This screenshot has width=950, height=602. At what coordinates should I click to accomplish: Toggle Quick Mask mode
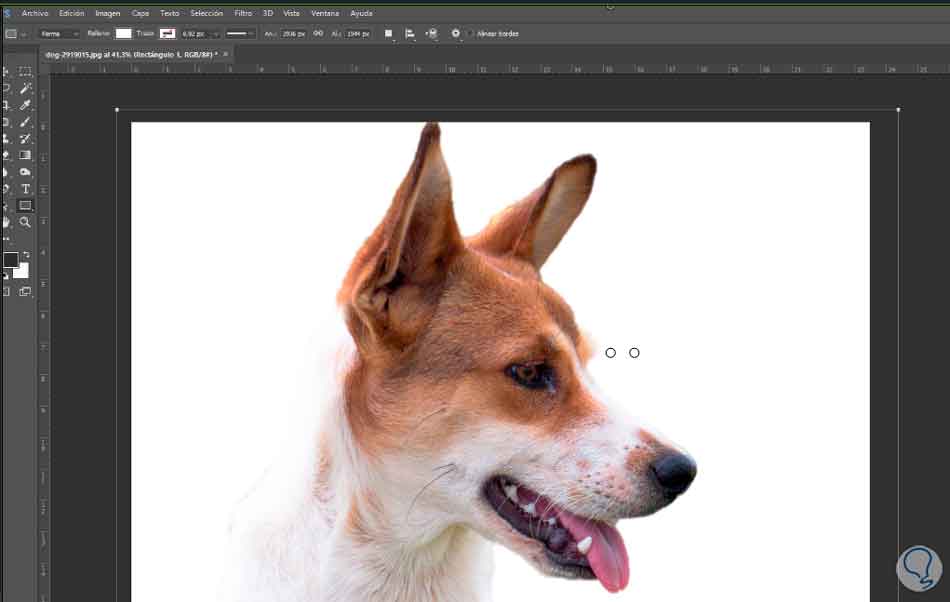pyautogui.click(x=6, y=292)
